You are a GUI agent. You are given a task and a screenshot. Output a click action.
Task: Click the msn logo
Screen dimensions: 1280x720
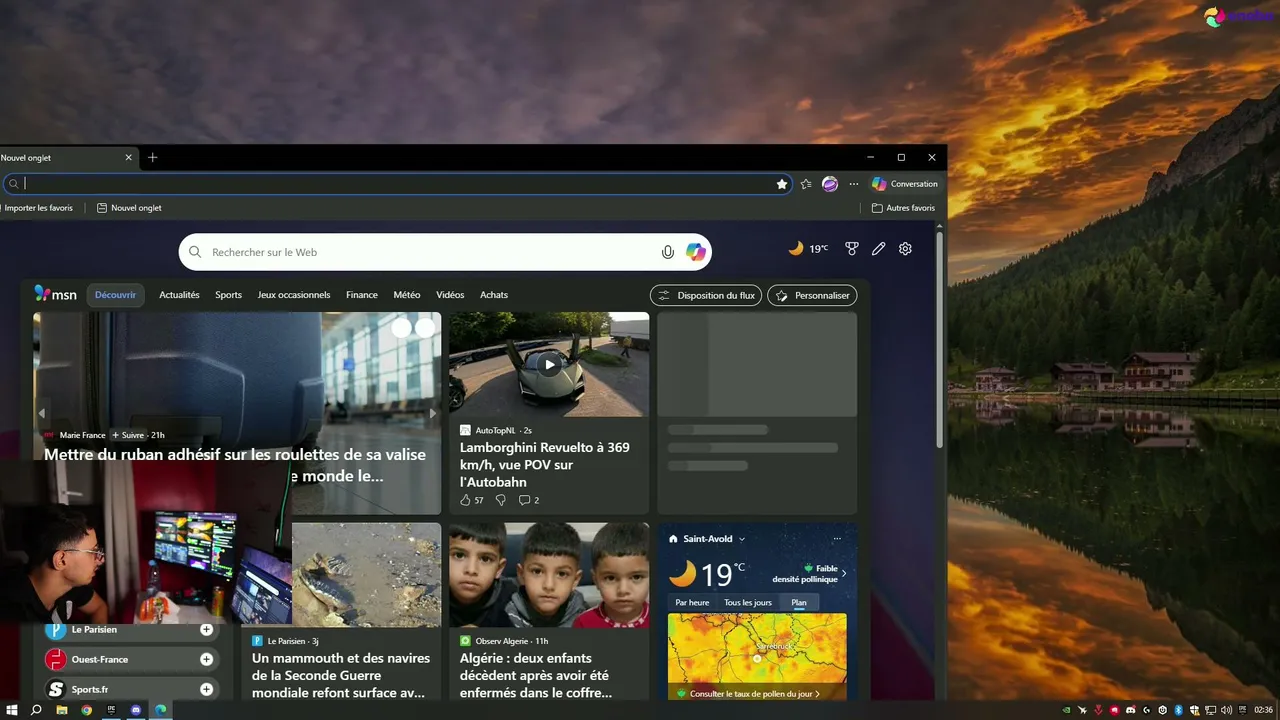56,294
